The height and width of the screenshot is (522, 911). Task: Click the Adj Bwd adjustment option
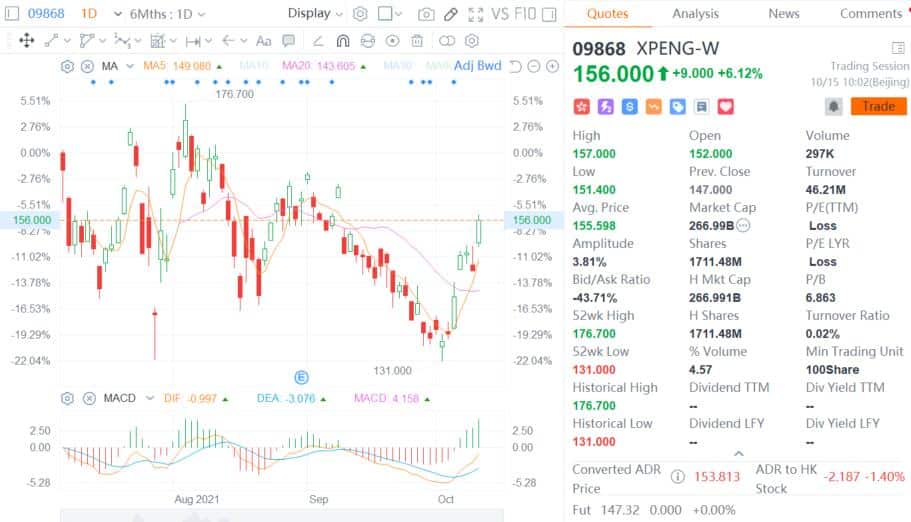coord(478,66)
